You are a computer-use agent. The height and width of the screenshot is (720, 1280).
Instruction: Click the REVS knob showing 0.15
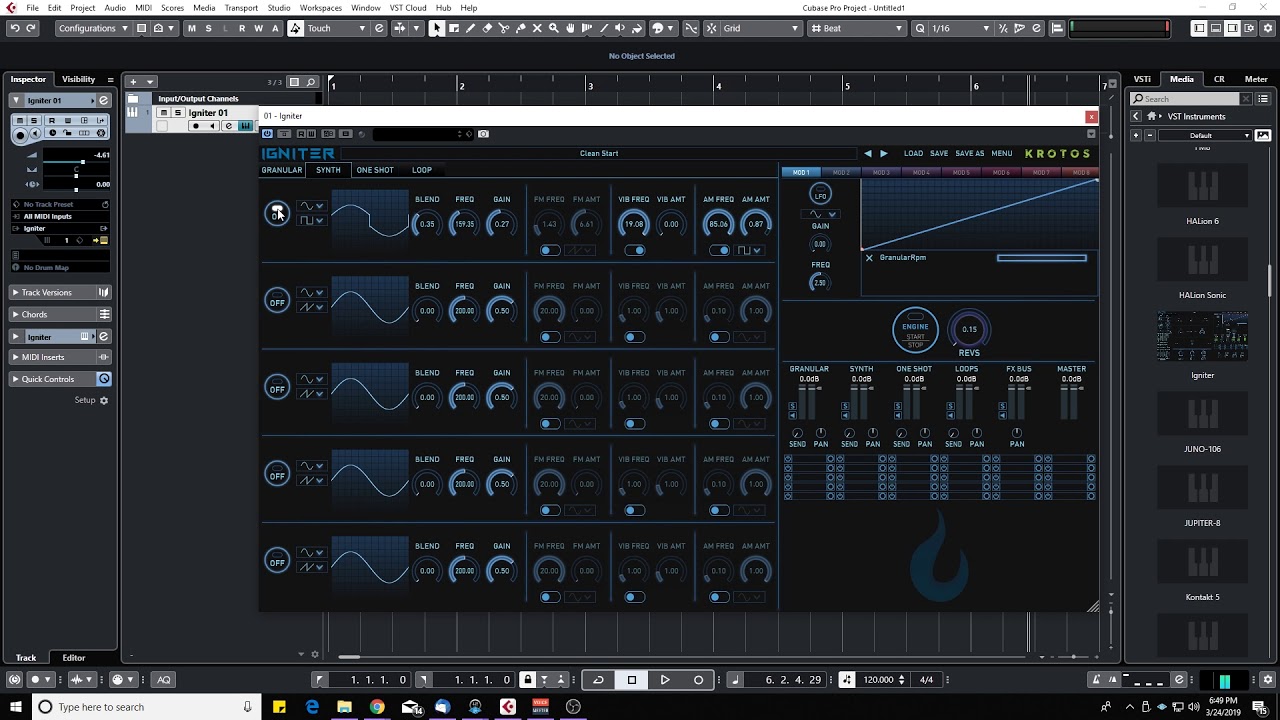(969, 329)
